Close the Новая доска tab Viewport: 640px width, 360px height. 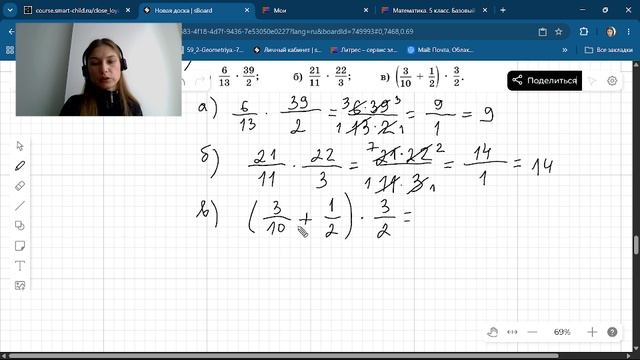(x=247, y=10)
